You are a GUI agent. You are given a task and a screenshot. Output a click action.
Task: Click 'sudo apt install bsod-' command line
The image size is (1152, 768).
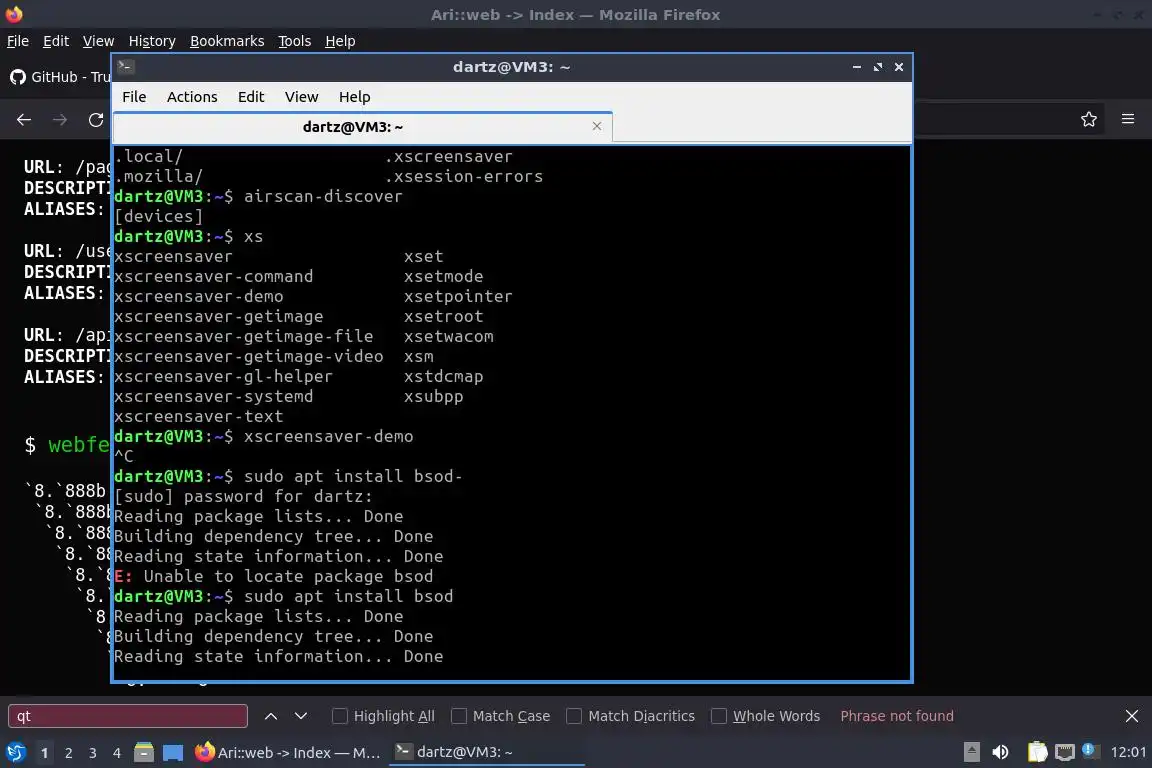(x=353, y=476)
